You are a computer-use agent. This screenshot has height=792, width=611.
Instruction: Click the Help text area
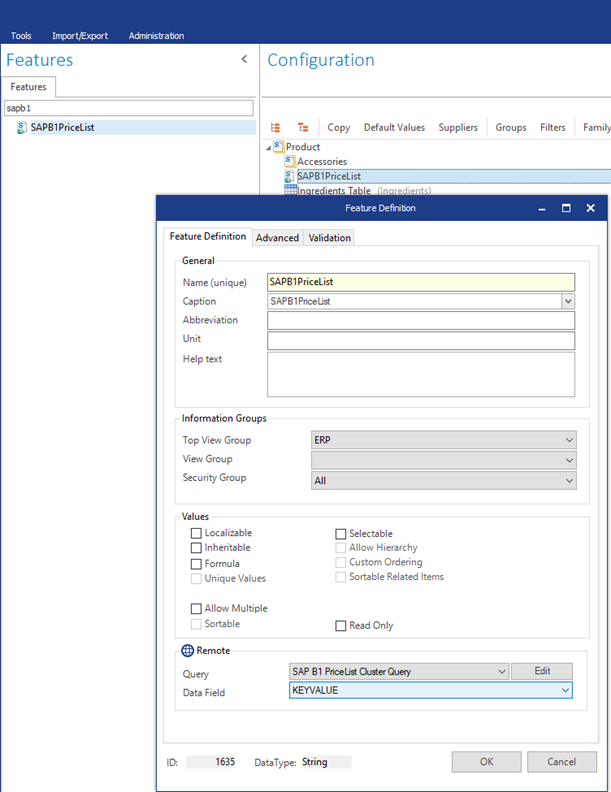(x=421, y=374)
